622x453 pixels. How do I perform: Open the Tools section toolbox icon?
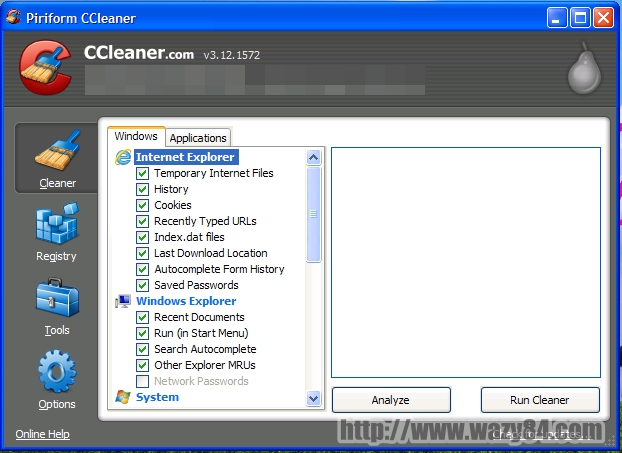[x=57, y=298]
